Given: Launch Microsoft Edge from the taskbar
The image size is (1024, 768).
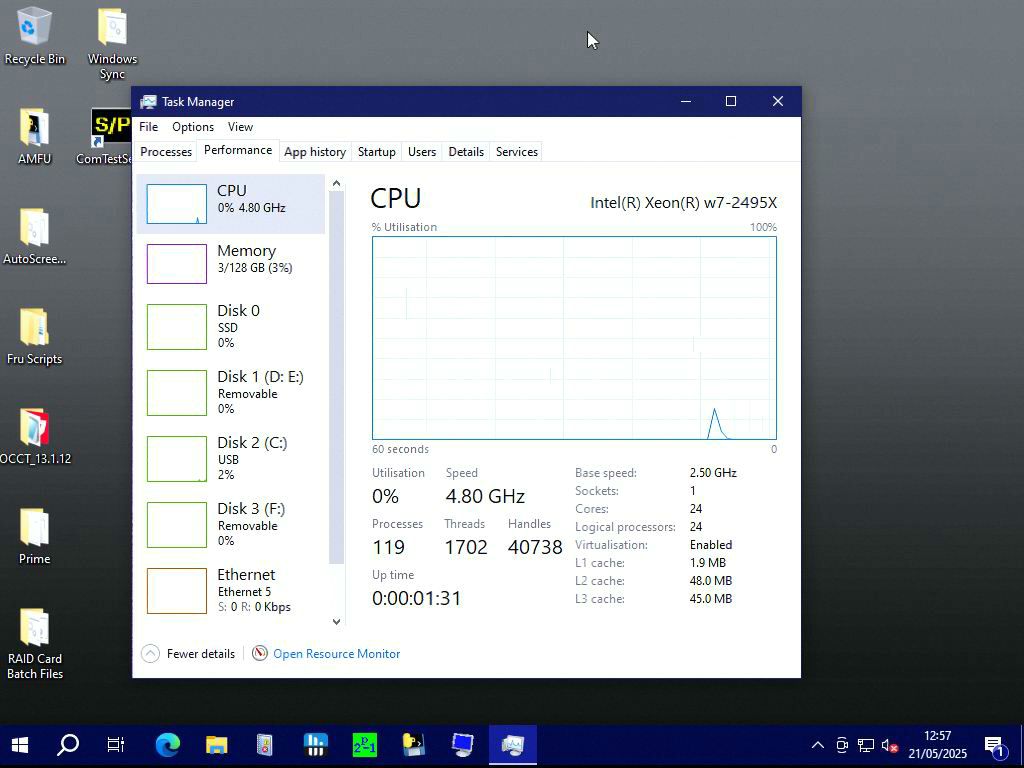Looking at the screenshot, I should [167, 744].
